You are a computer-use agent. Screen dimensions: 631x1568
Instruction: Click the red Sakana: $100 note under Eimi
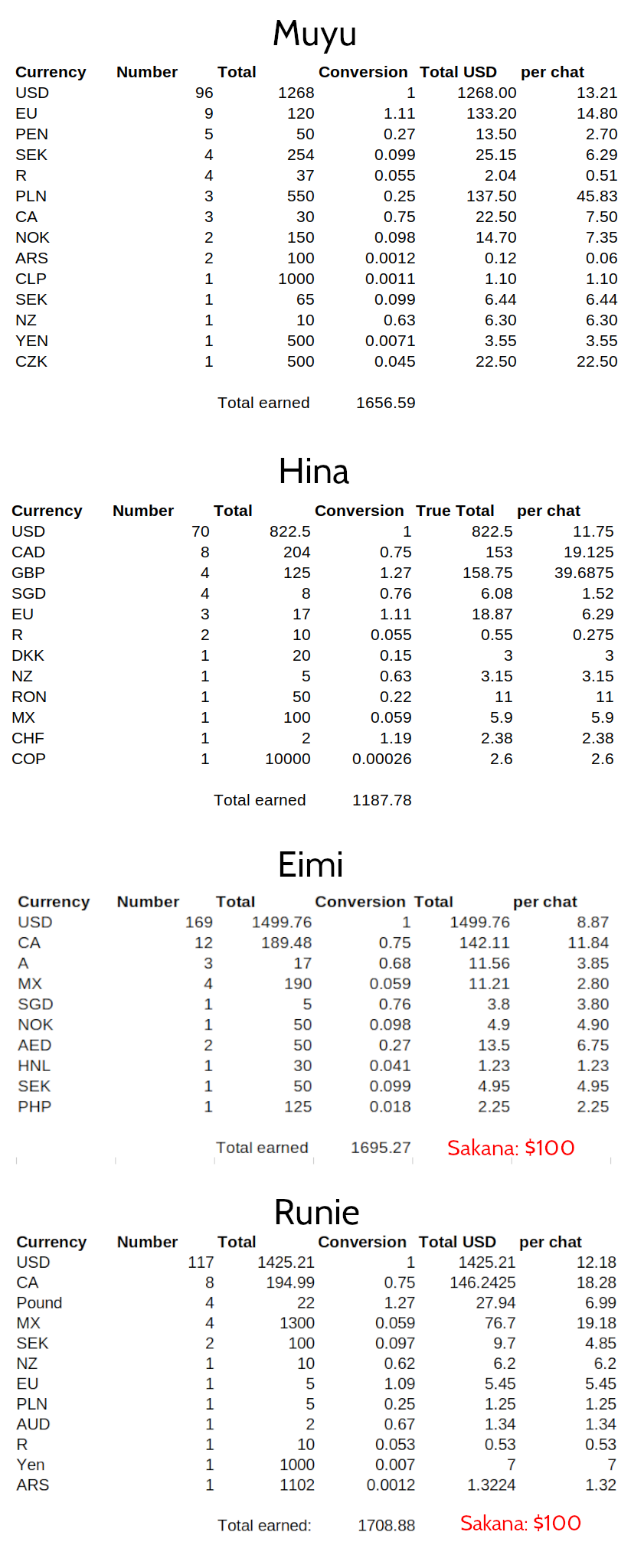coord(511,1148)
